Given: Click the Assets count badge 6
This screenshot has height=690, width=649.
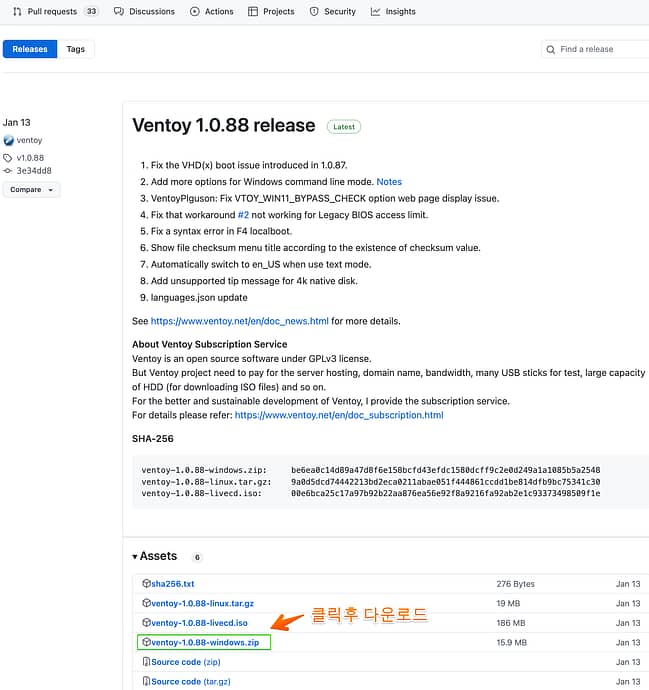Looking at the screenshot, I should (x=197, y=557).
